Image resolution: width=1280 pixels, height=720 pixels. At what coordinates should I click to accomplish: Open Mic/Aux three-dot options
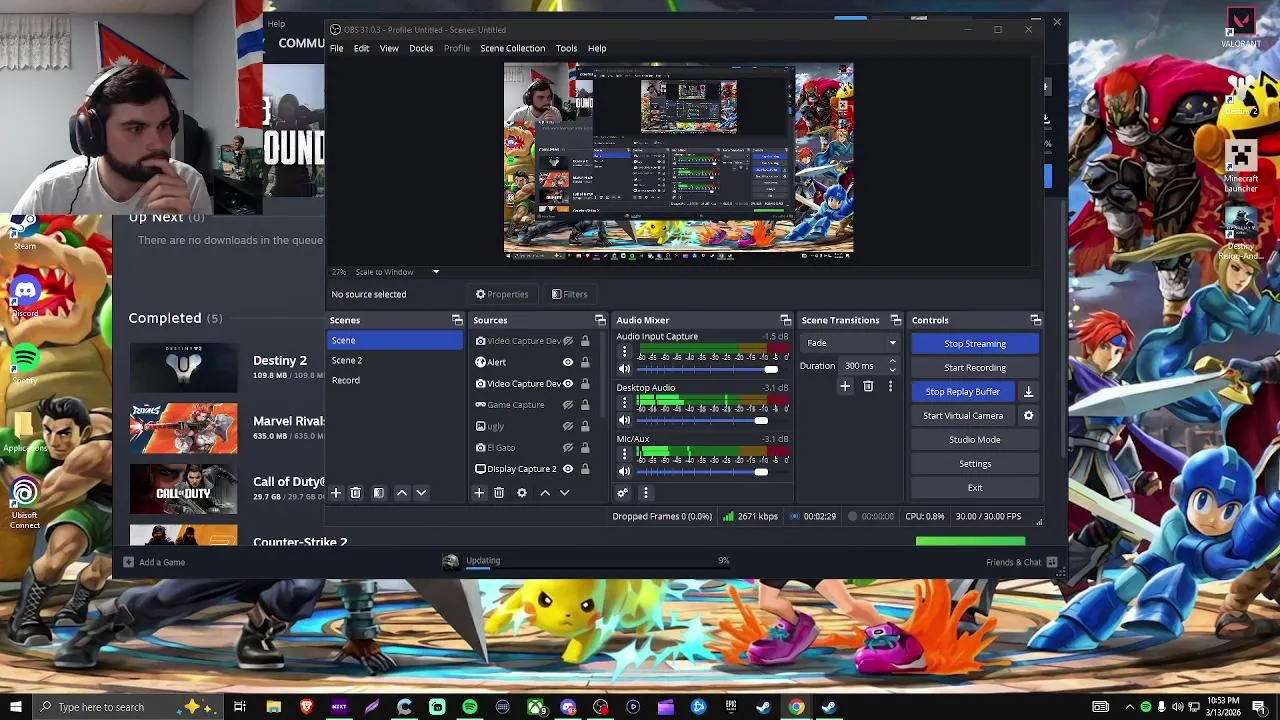[625, 455]
